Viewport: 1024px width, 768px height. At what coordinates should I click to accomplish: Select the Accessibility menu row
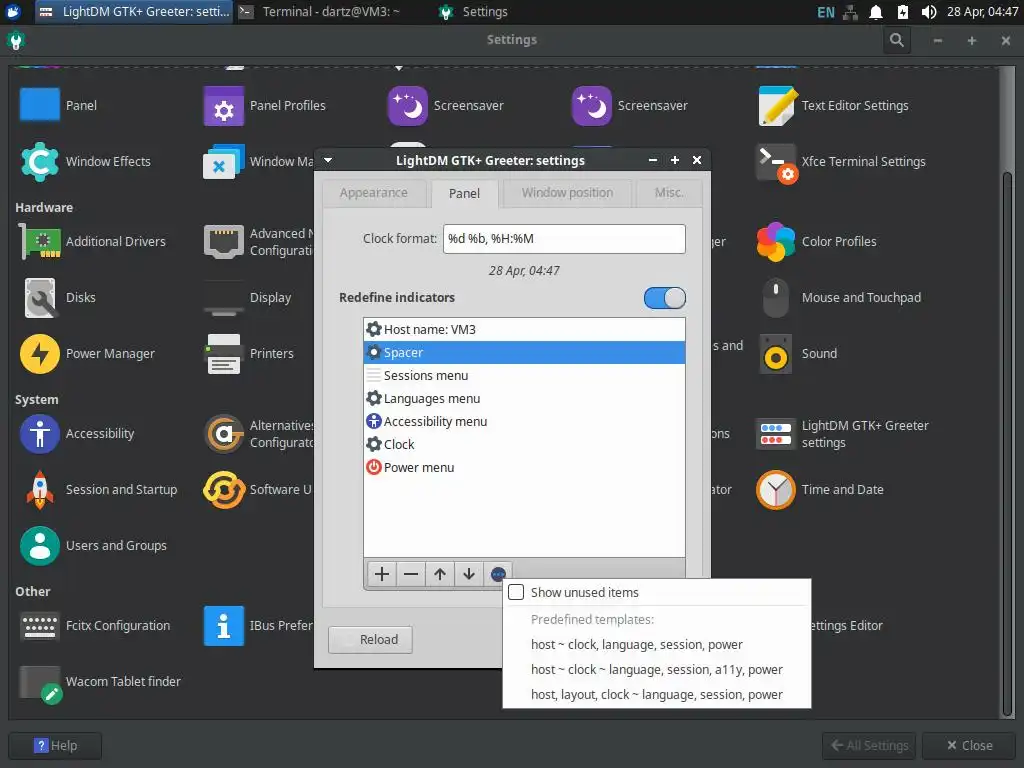pos(524,421)
